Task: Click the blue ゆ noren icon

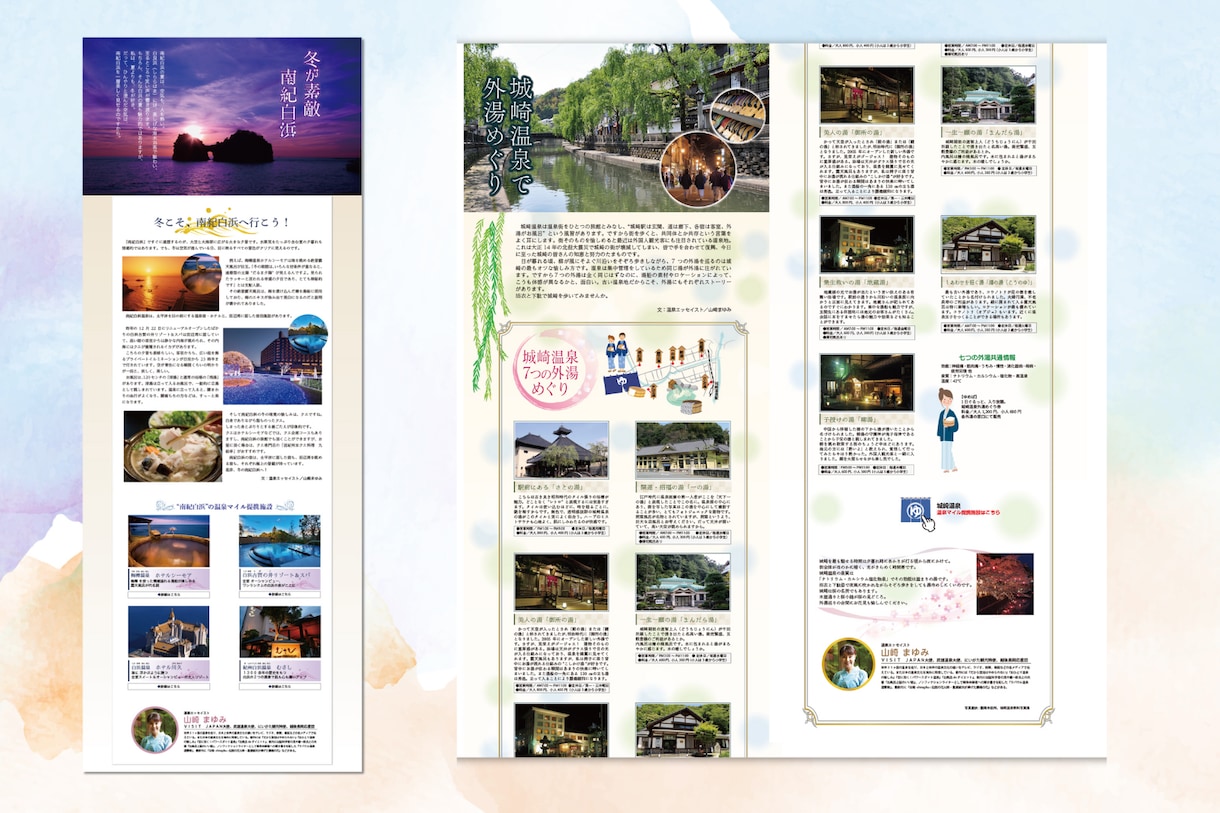Action: pos(918,510)
